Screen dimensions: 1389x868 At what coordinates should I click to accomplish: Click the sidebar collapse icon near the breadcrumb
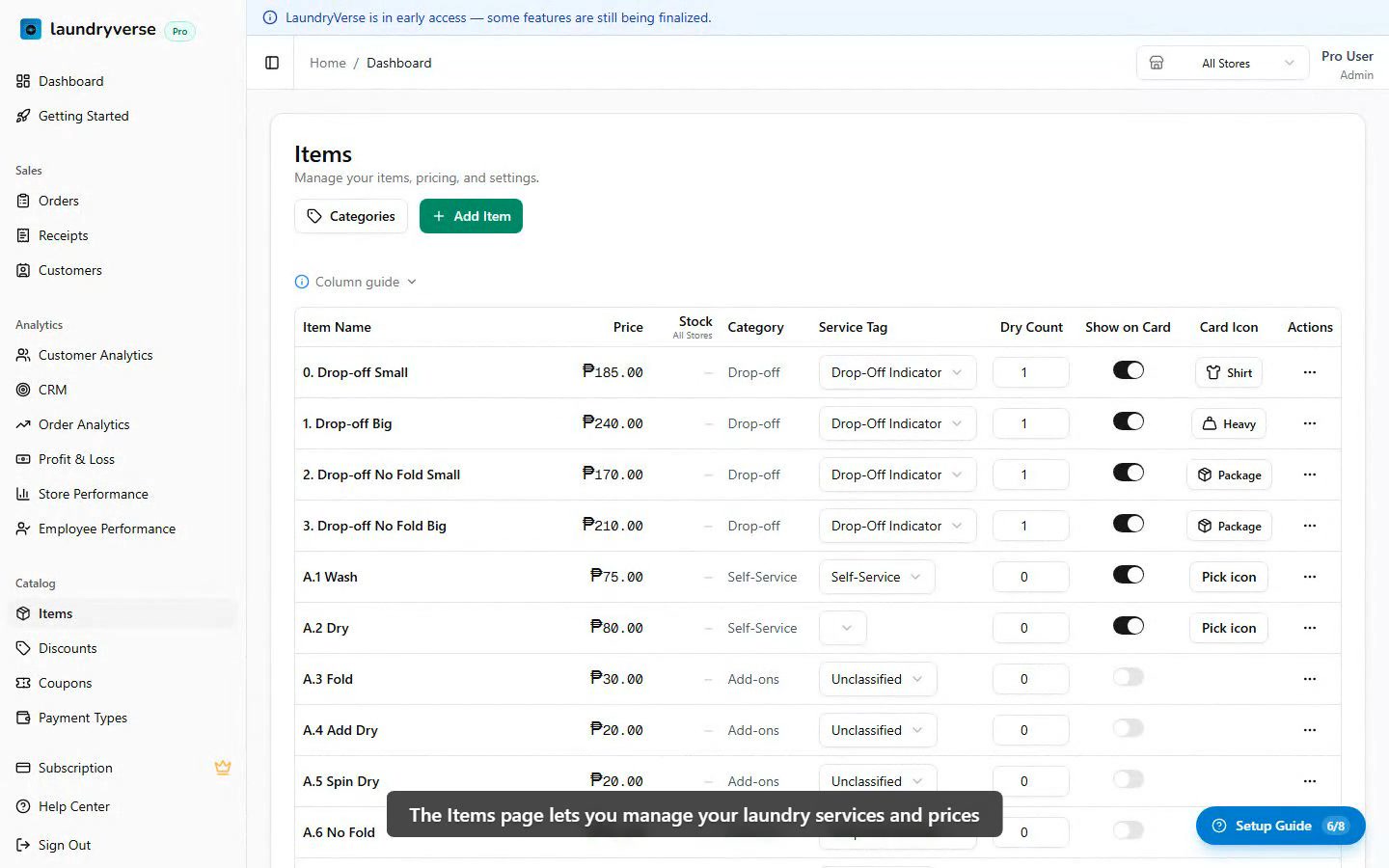[271, 62]
